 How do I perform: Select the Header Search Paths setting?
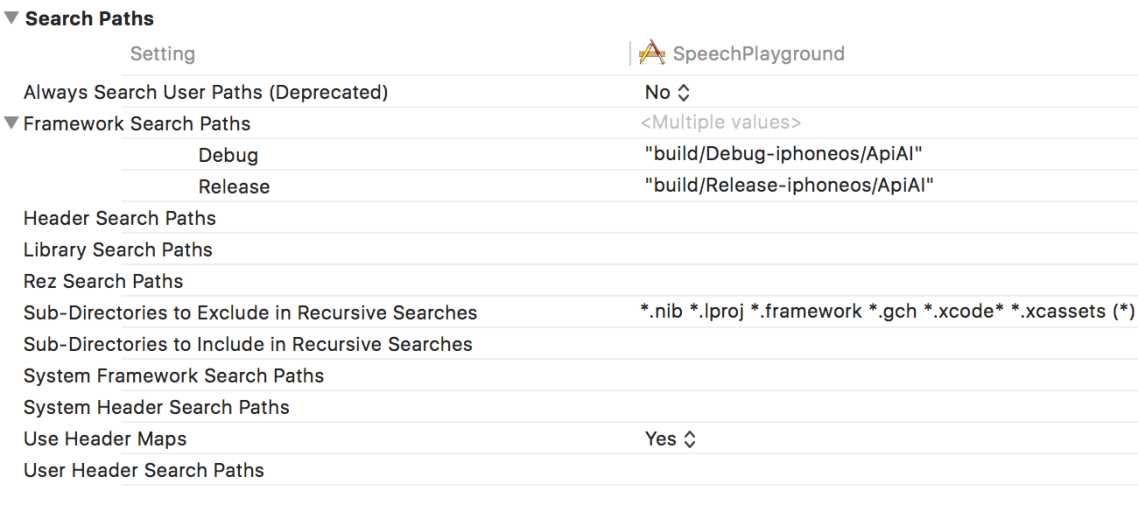pyautogui.click(x=119, y=218)
